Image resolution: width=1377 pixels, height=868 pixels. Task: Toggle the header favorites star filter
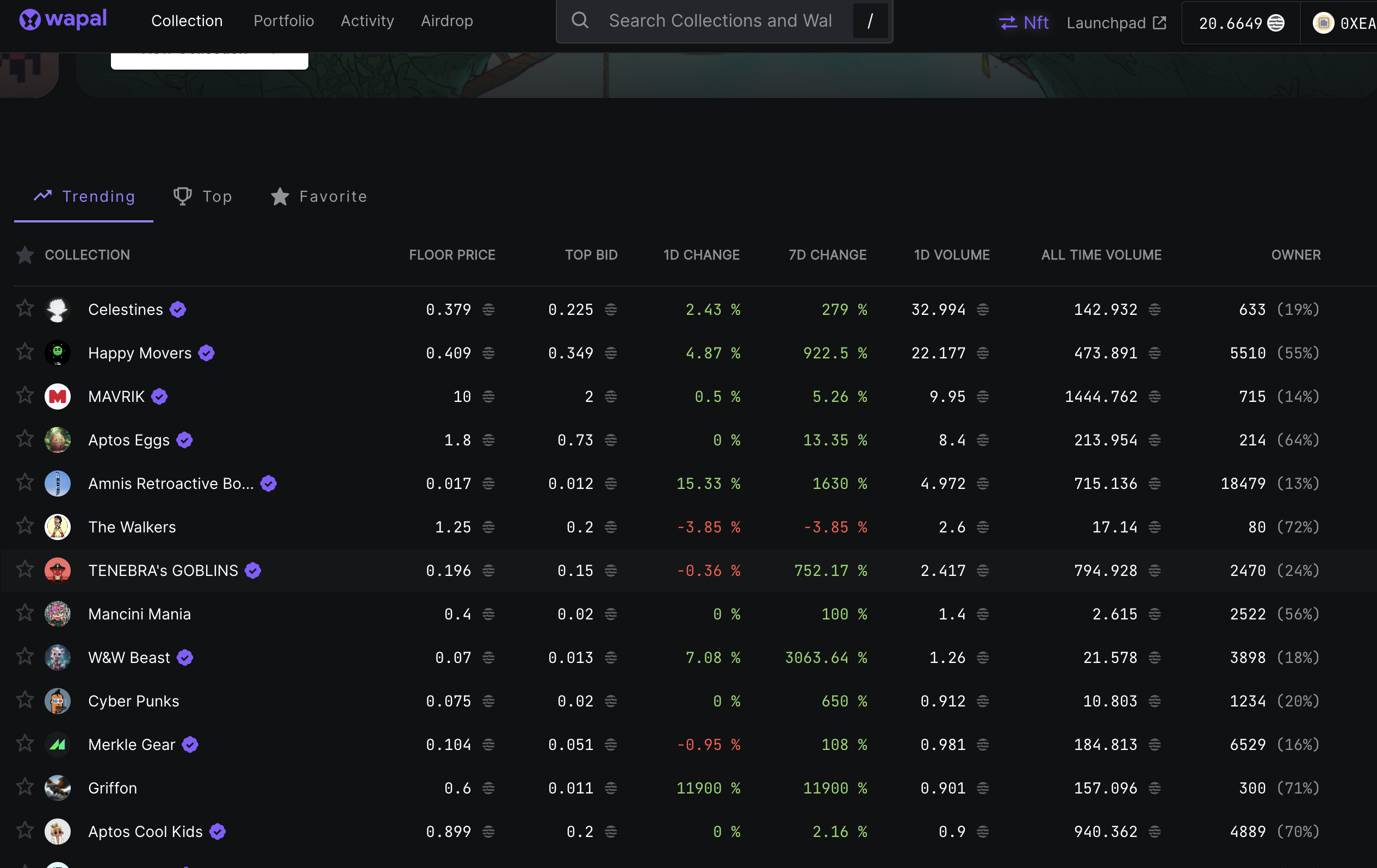coord(24,255)
